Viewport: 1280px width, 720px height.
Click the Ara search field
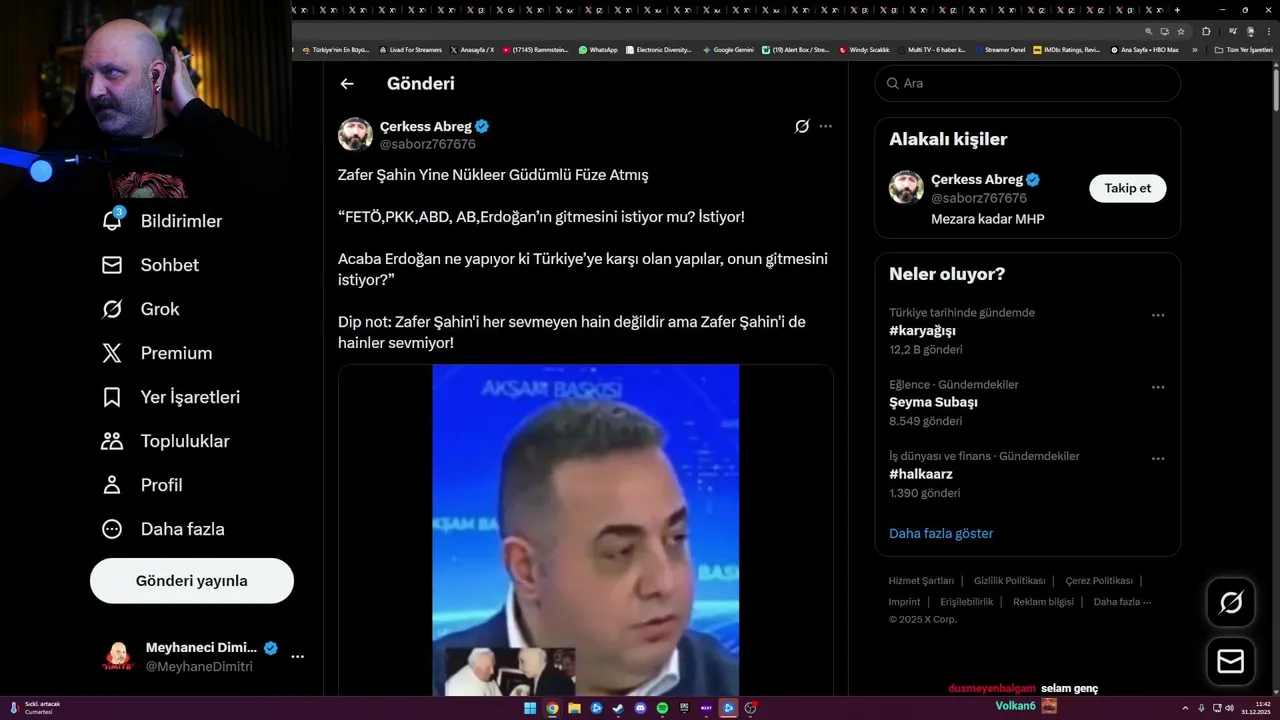point(1027,83)
